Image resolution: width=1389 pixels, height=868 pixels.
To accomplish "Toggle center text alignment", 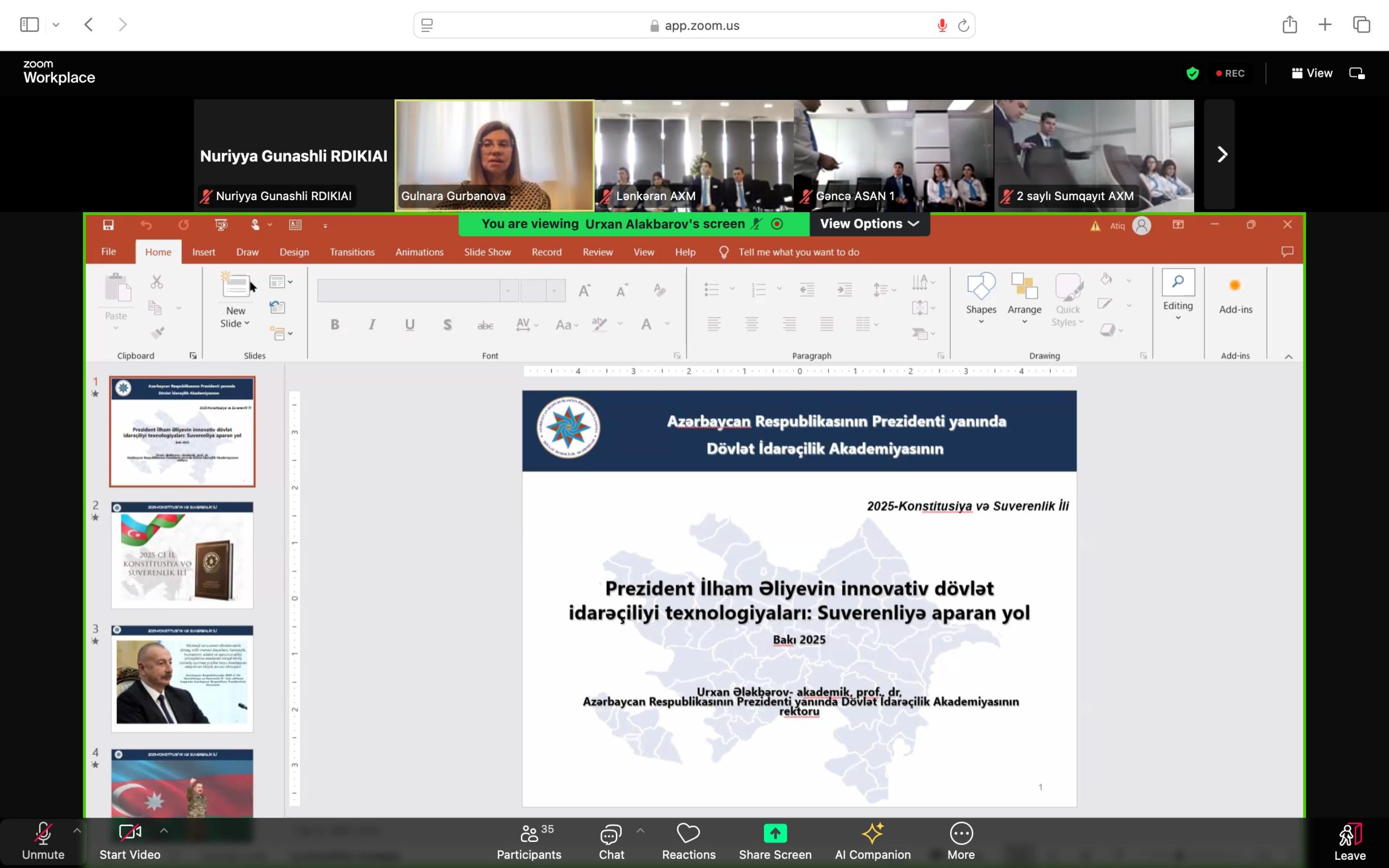I will click(752, 324).
